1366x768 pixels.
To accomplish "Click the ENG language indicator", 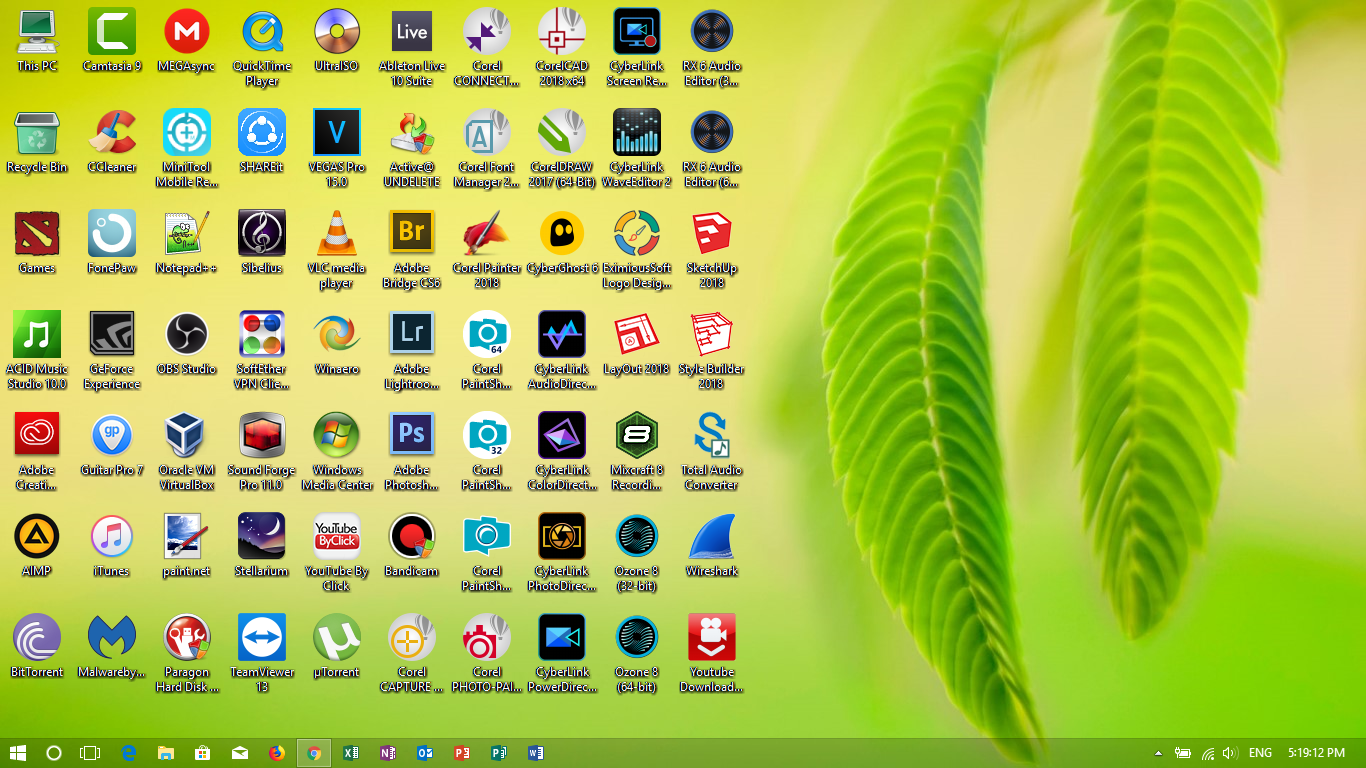I will pos(1261,753).
